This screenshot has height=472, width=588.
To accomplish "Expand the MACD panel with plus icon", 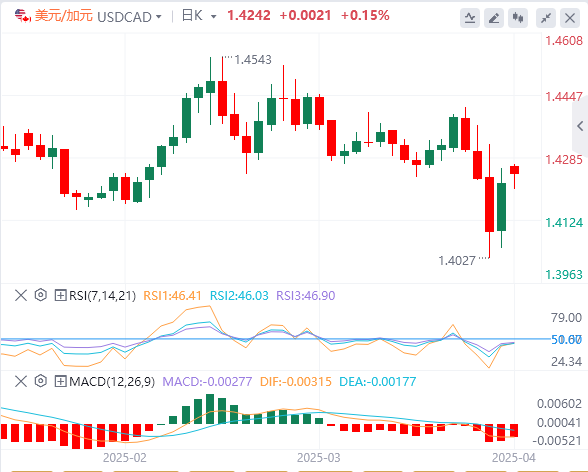I will coord(60,382).
